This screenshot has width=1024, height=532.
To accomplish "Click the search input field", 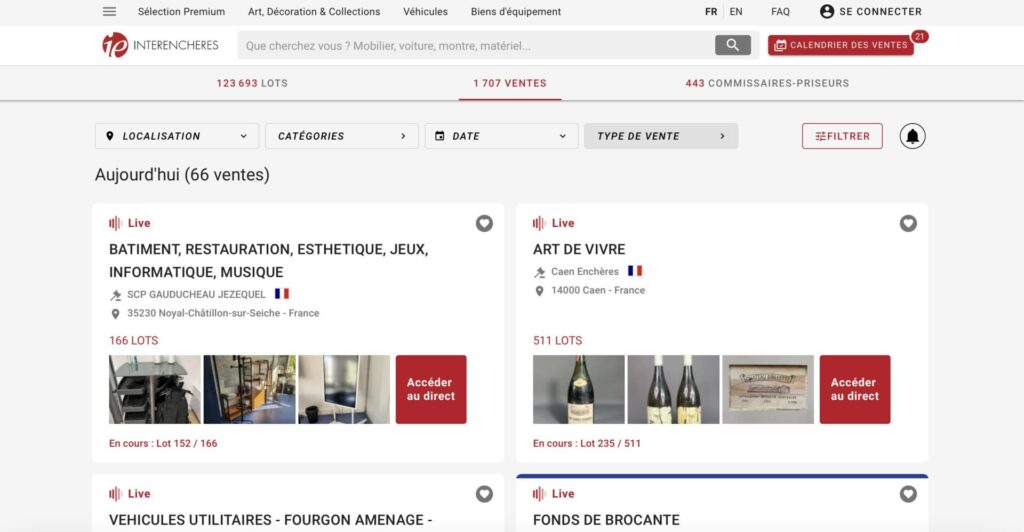I will click(475, 45).
